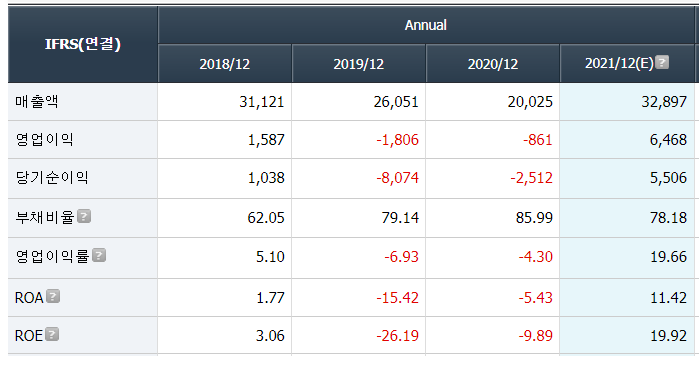Viewport: 699px width, 366px height.
Task: Select the -9.89 ROE value
Action: pos(536,335)
